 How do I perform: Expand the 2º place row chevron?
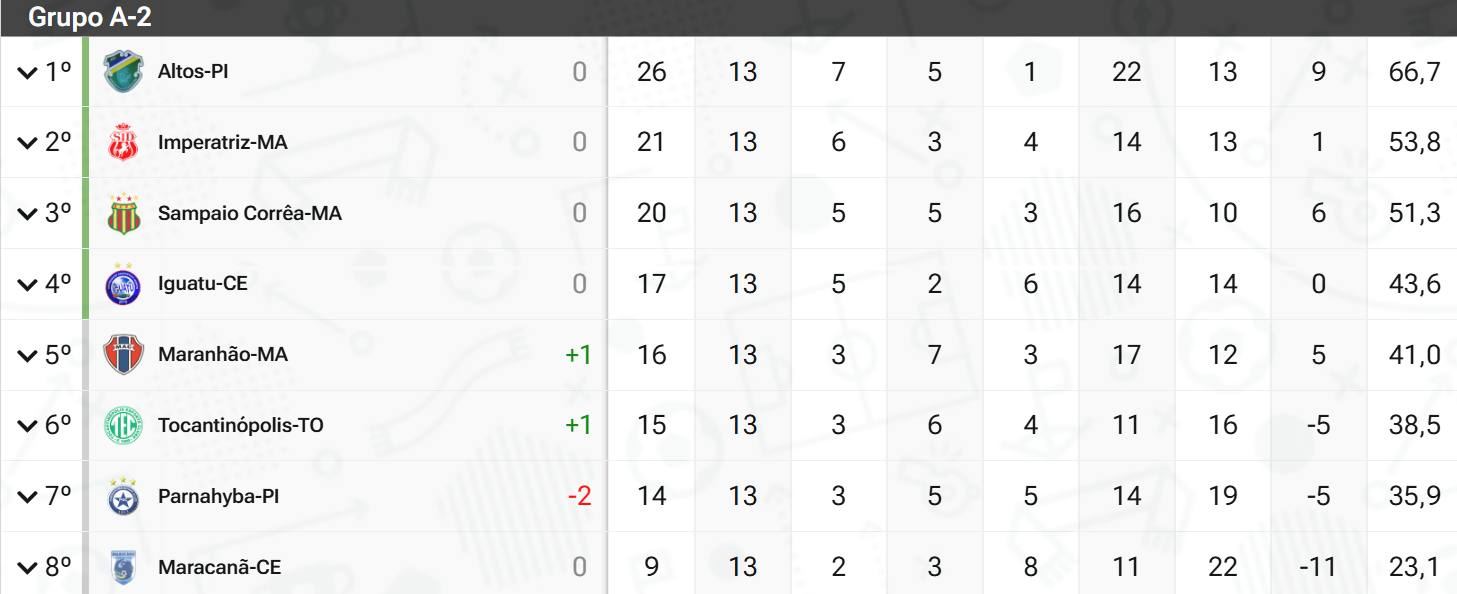27,143
